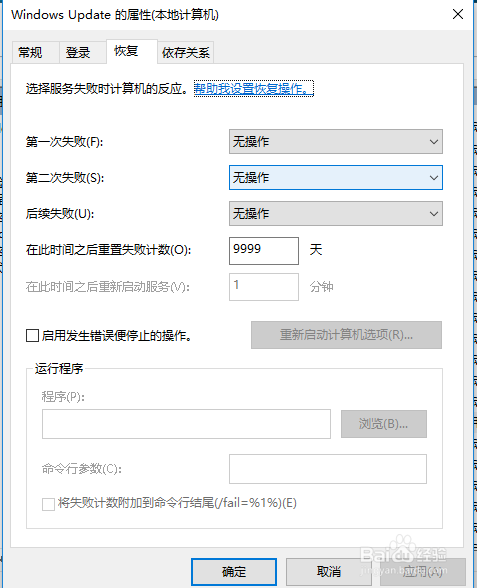Image resolution: width=477 pixels, height=588 pixels.
Task: Expand the 第二次失败 action dropdown
Action: coord(336,177)
